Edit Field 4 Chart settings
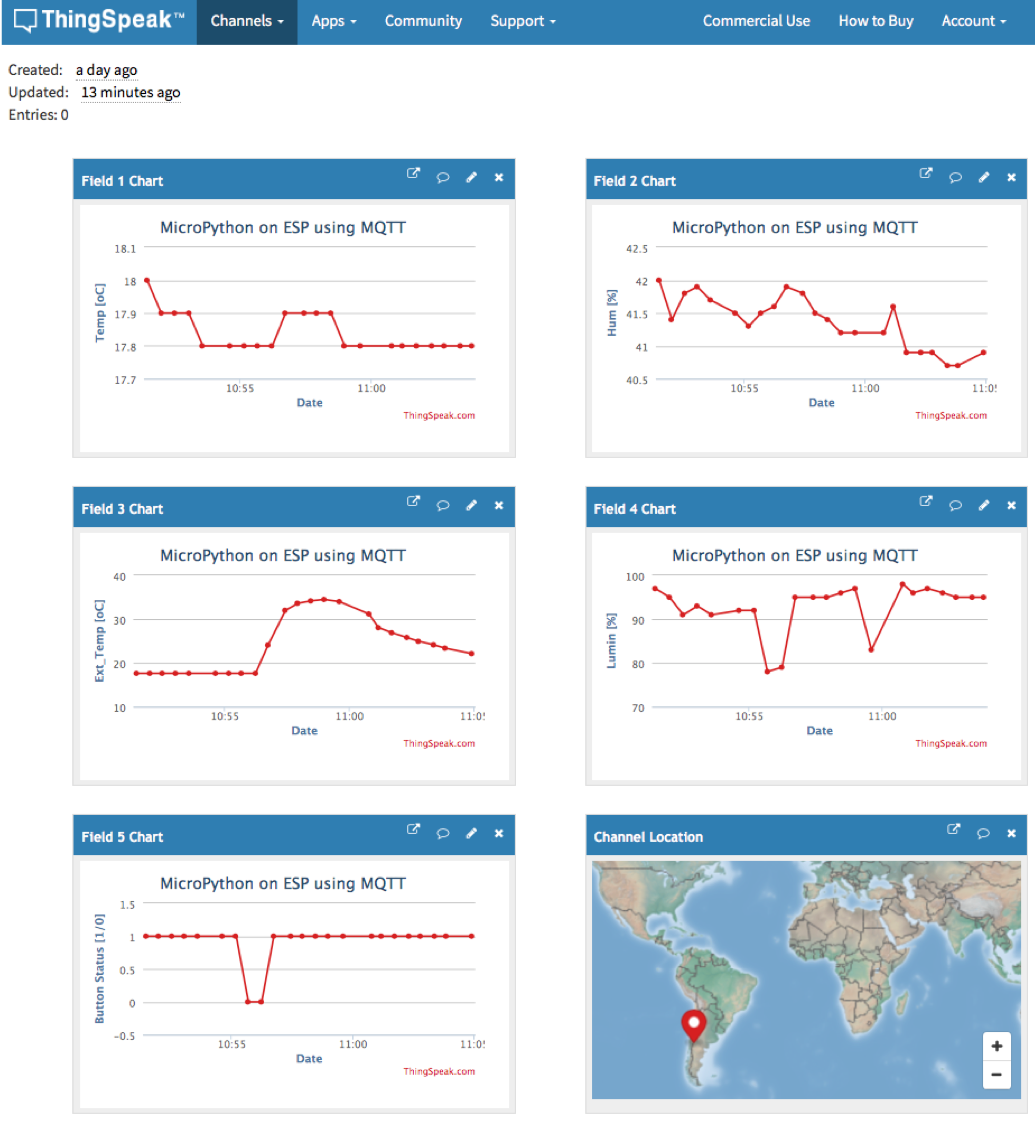Screen dimensions: 1035x1125 click(983, 505)
